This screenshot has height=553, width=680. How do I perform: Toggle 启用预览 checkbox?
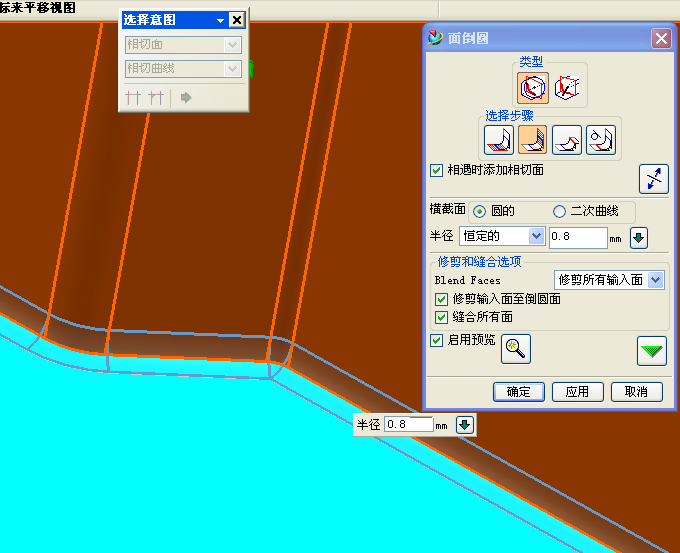[436, 340]
